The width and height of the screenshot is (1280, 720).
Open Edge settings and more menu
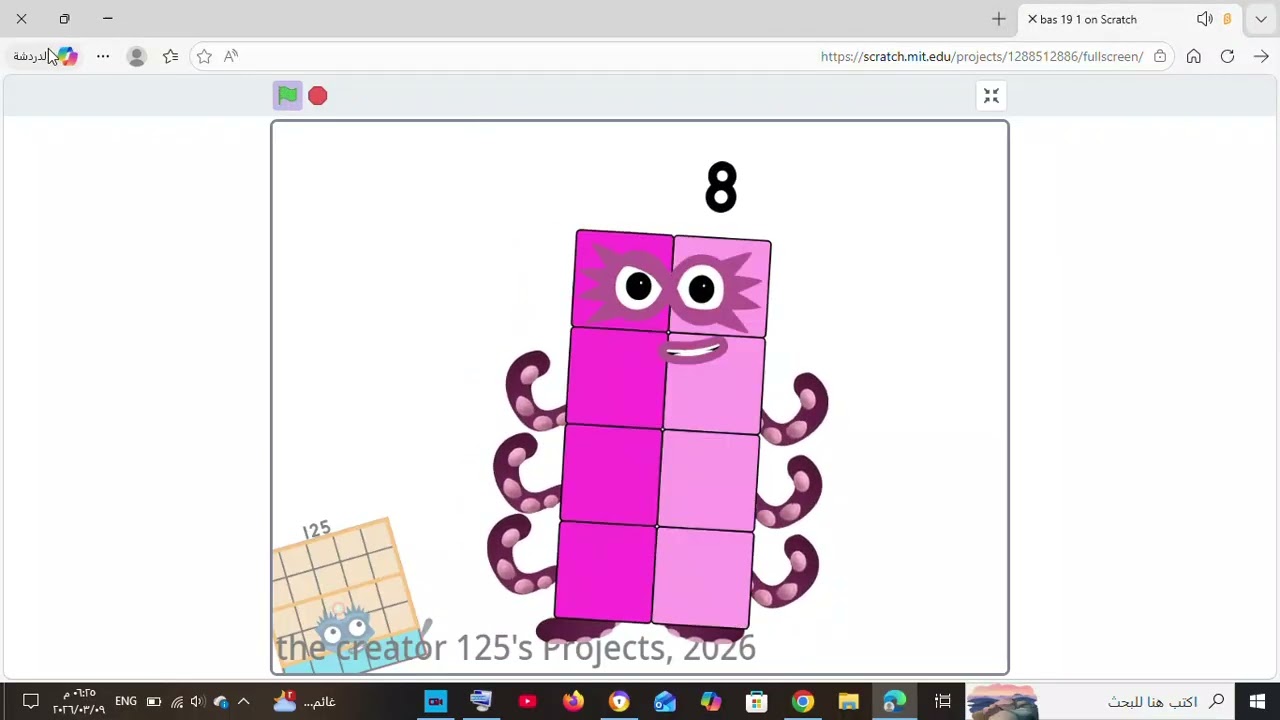click(103, 56)
